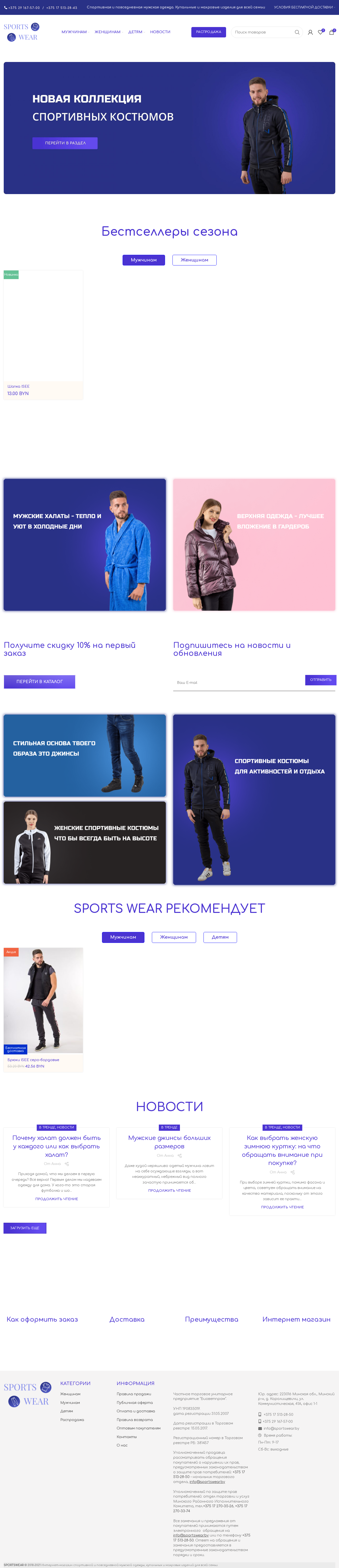
Task: Open the user account icon
Action: (310, 32)
